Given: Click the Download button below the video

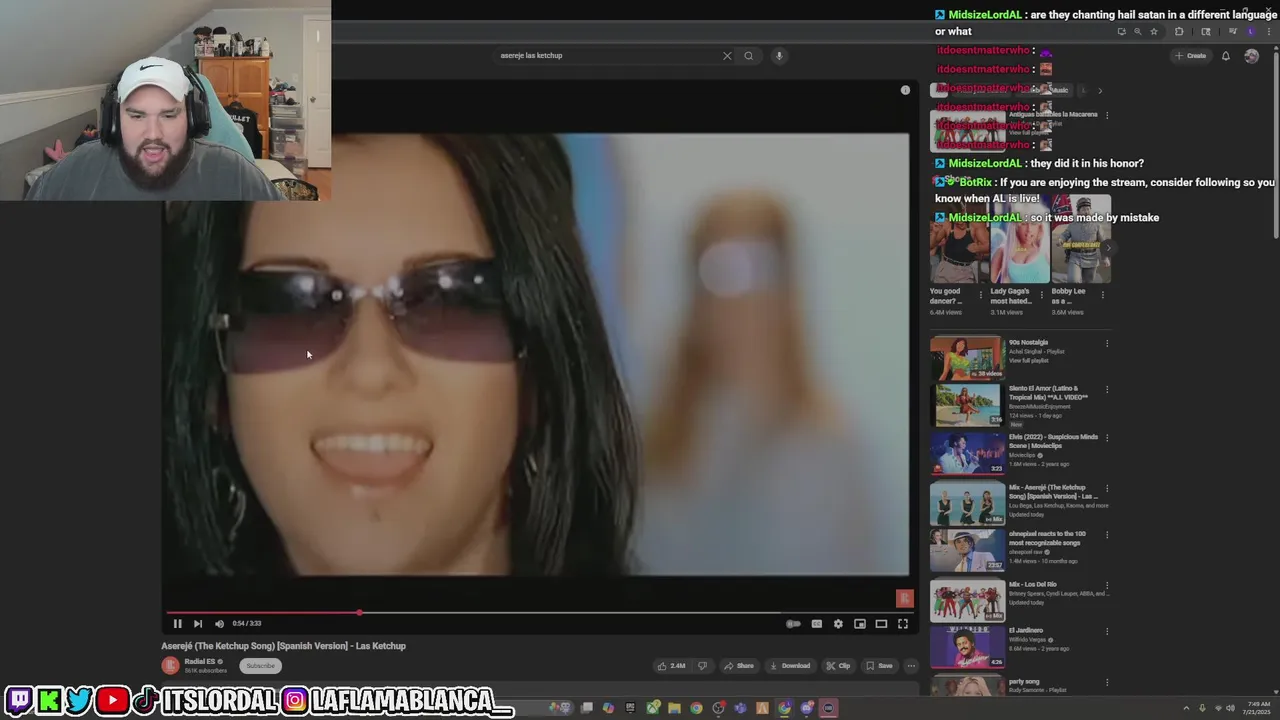Looking at the screenshot, I should click(790, 666).
